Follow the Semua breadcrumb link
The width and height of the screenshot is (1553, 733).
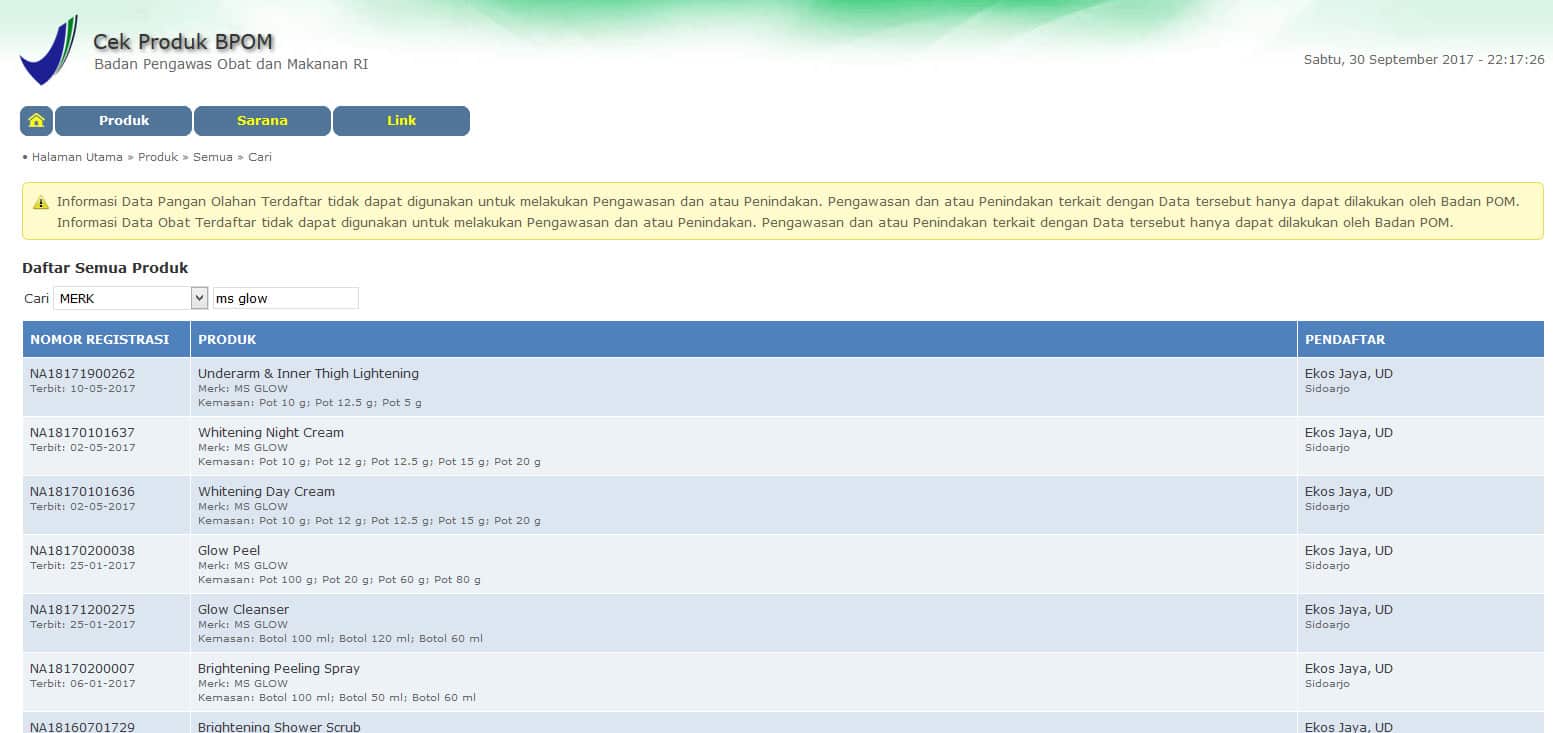[213, 157]
